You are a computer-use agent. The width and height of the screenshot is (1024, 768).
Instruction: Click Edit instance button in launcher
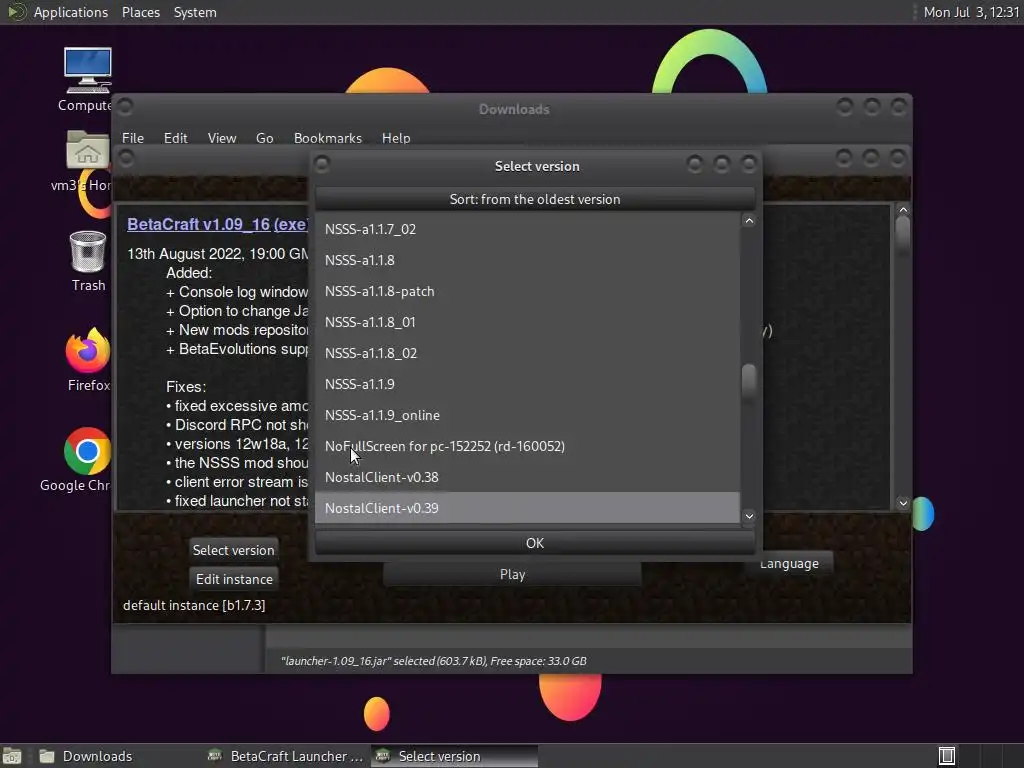(234, 579)
